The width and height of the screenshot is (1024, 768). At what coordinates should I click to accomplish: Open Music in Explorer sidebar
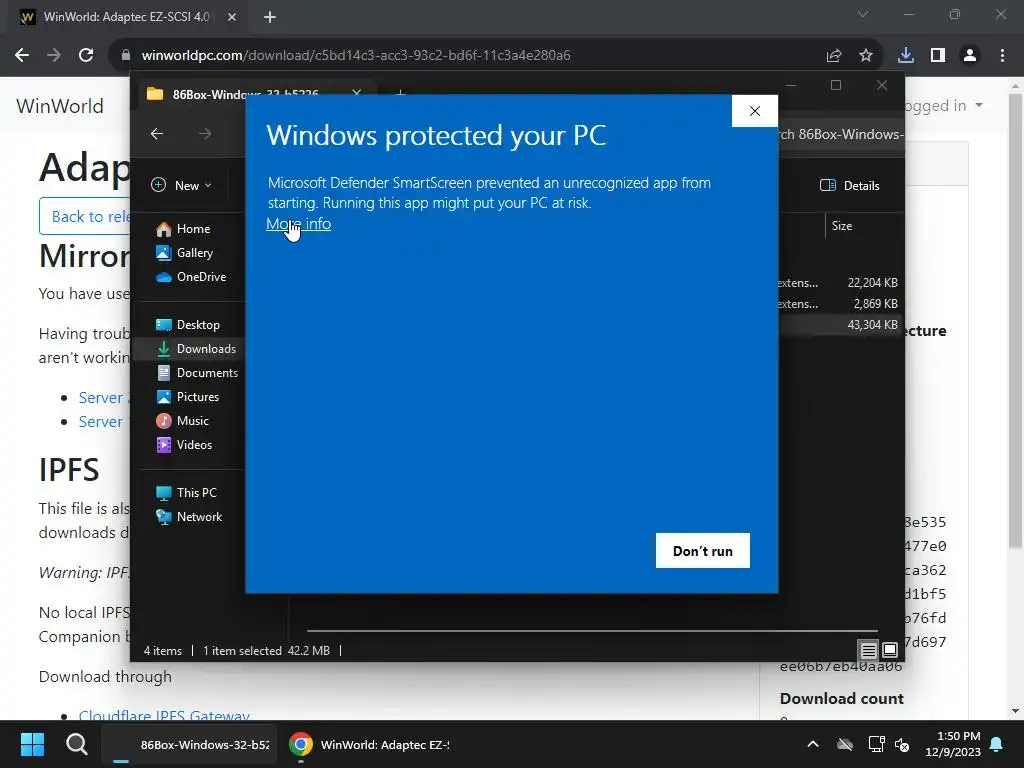point(183,421)
